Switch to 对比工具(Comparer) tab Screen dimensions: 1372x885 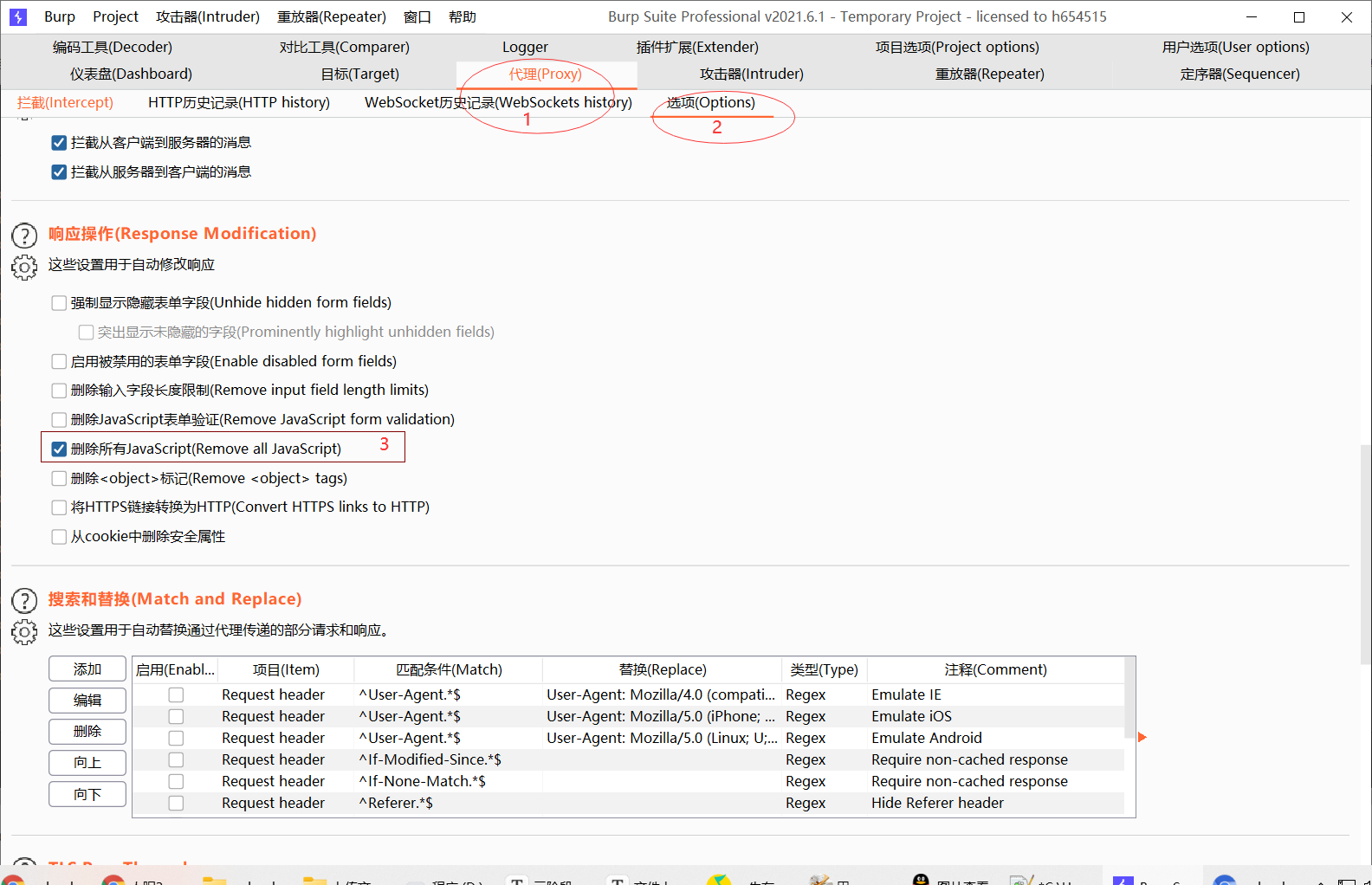pyautogui.click(x=345, y=48)
